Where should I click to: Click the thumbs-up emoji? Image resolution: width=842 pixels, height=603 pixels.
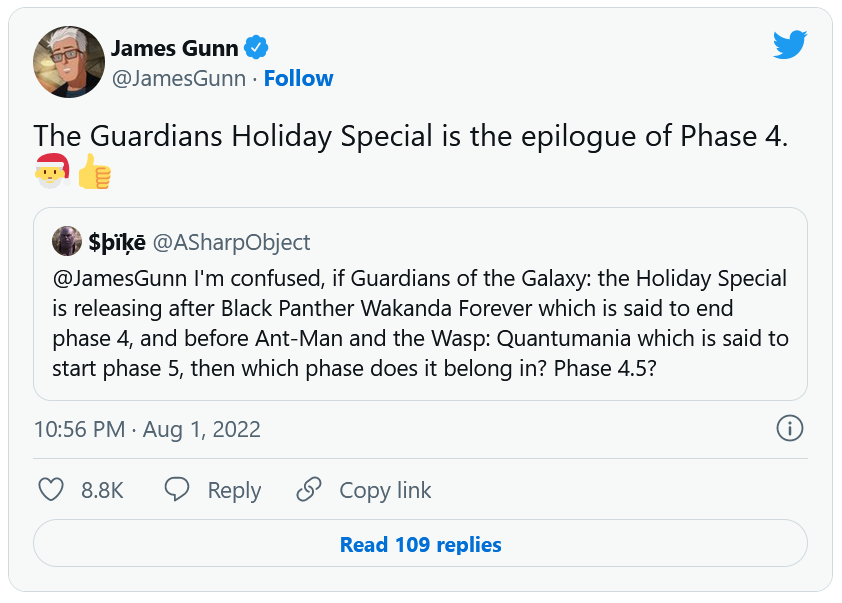(94, 171)
